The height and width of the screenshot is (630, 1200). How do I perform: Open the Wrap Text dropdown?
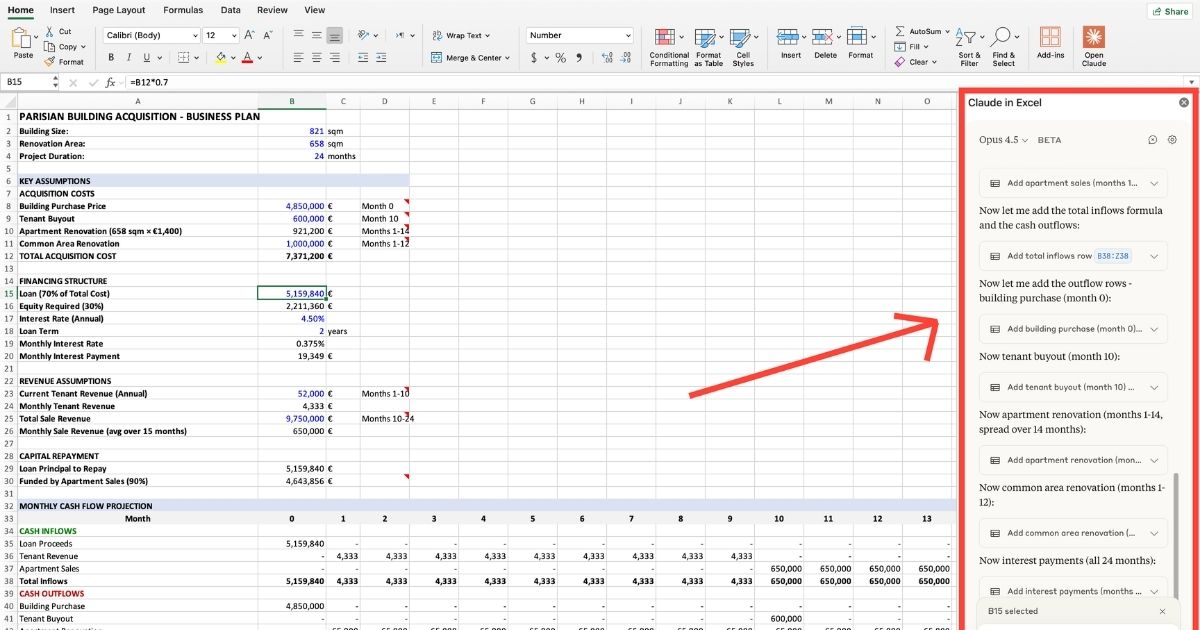488,35
